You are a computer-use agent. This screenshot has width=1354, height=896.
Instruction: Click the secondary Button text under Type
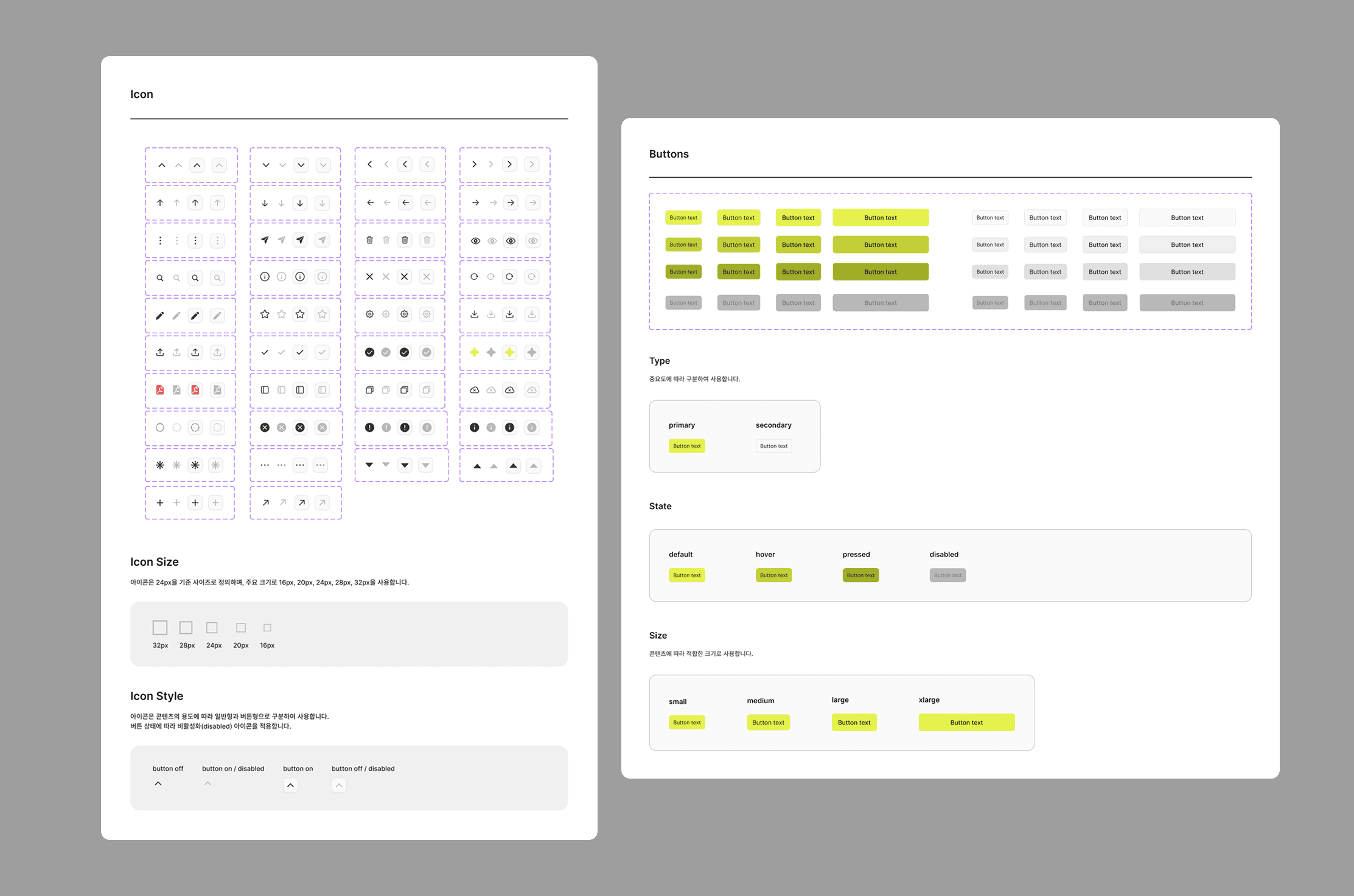[x=773, y=446]
